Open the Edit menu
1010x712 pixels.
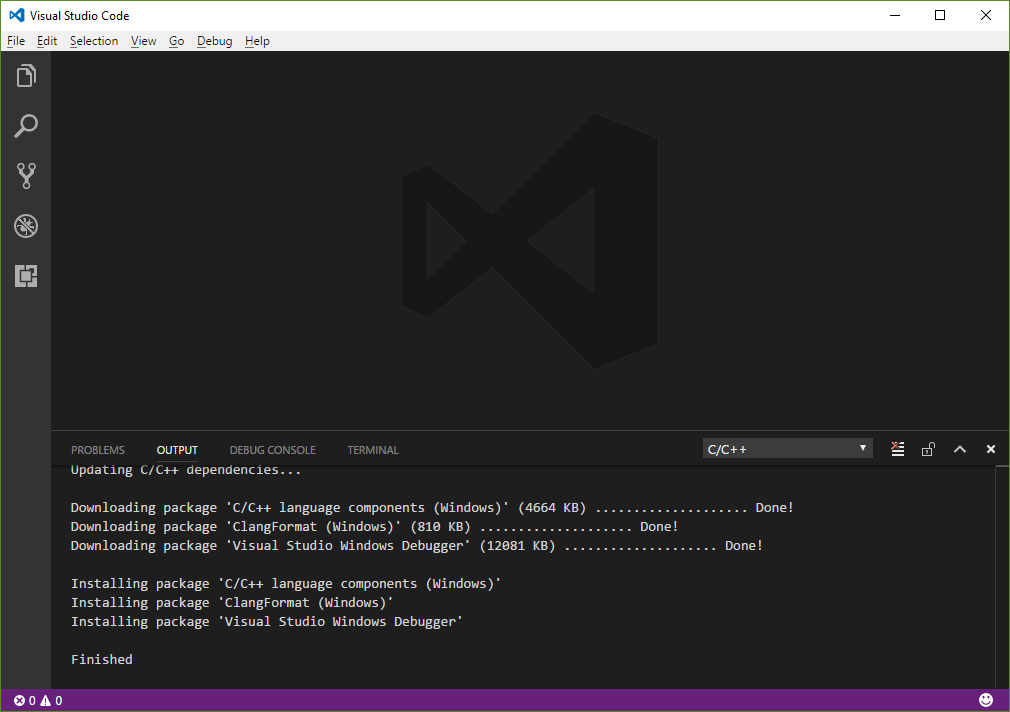pos(47,41)
